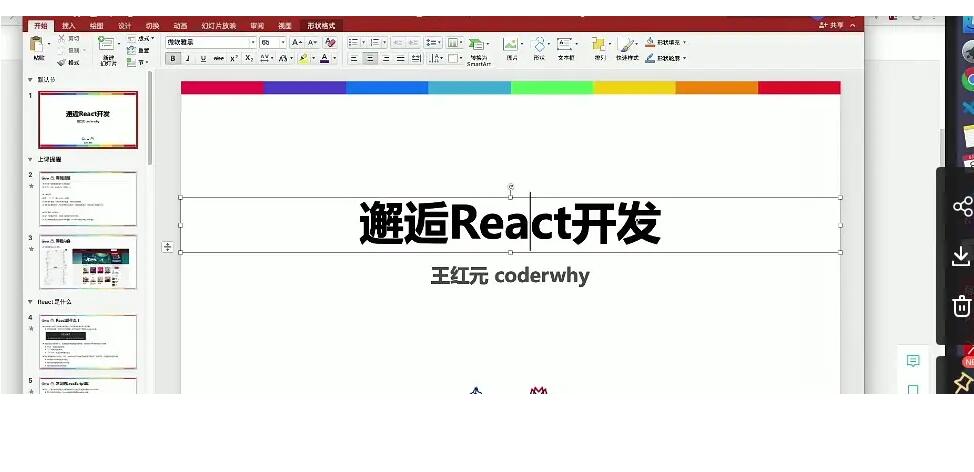Image resolution: width=974 pixels, height=472 pixels.
Task: Click the Paste clipboard icon
Action: pos(38,45)
